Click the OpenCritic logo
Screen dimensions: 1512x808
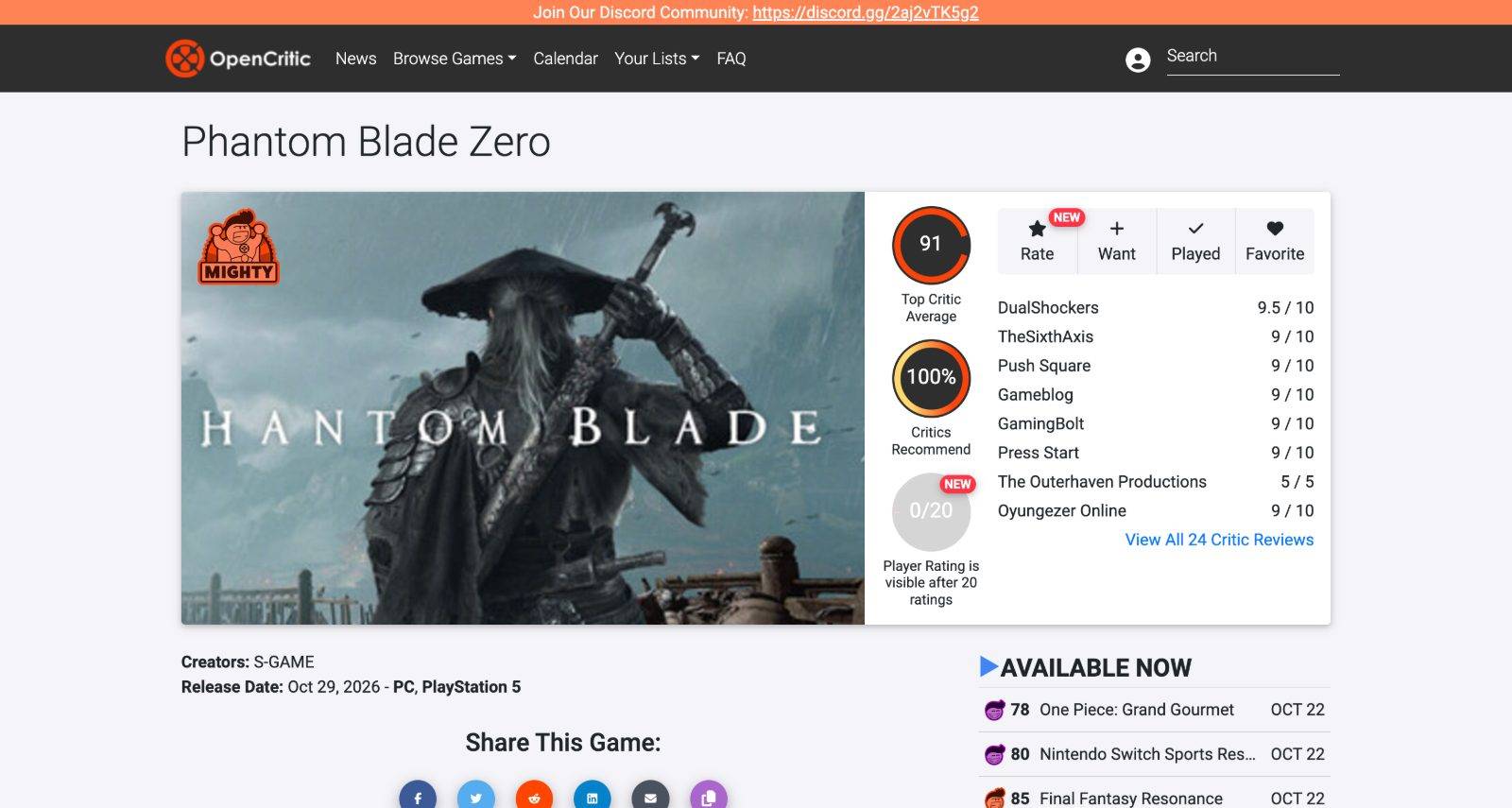pos(238,59)
